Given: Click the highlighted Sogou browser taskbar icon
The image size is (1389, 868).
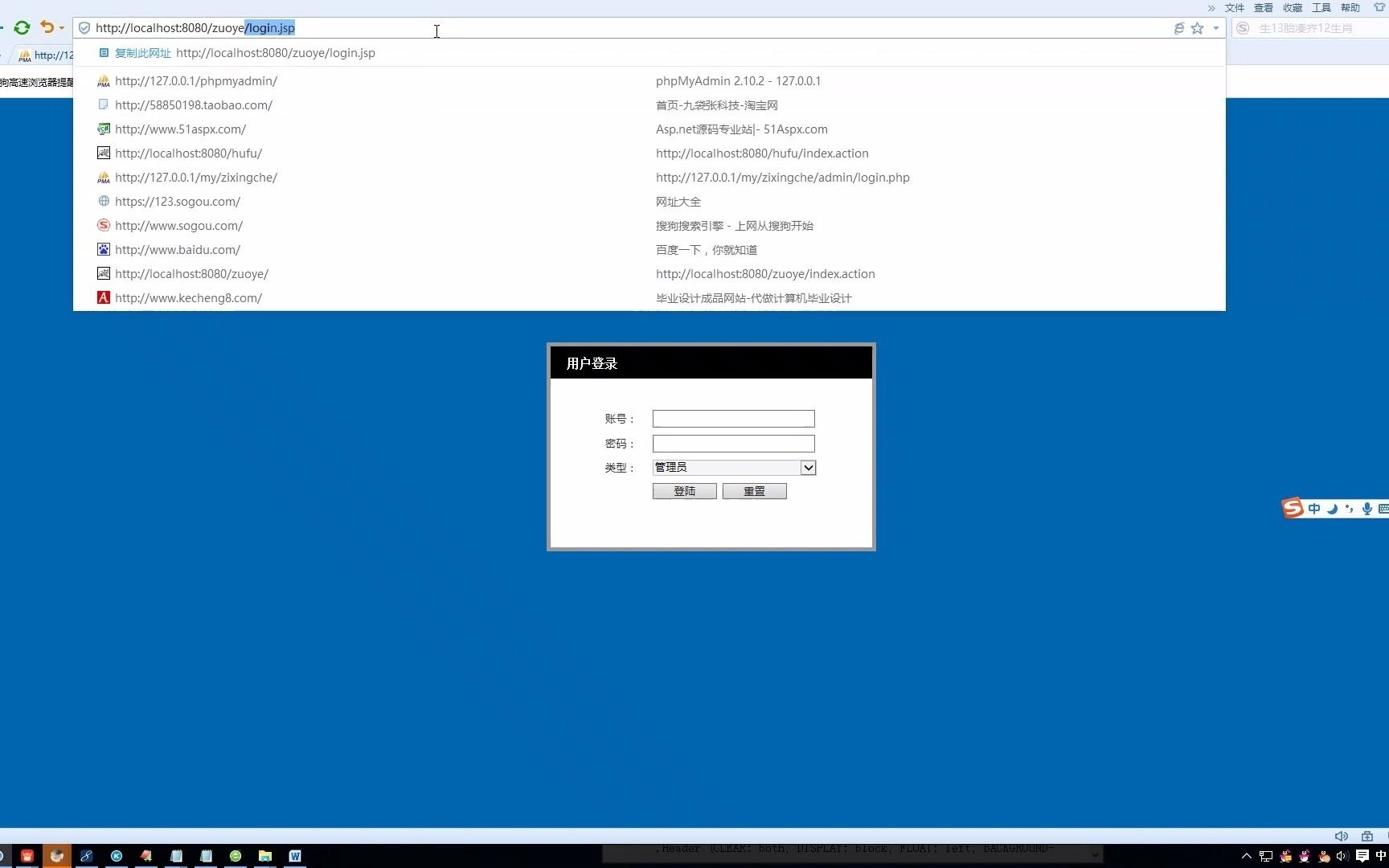Looking at the screenshot, I should pos(57,856).
